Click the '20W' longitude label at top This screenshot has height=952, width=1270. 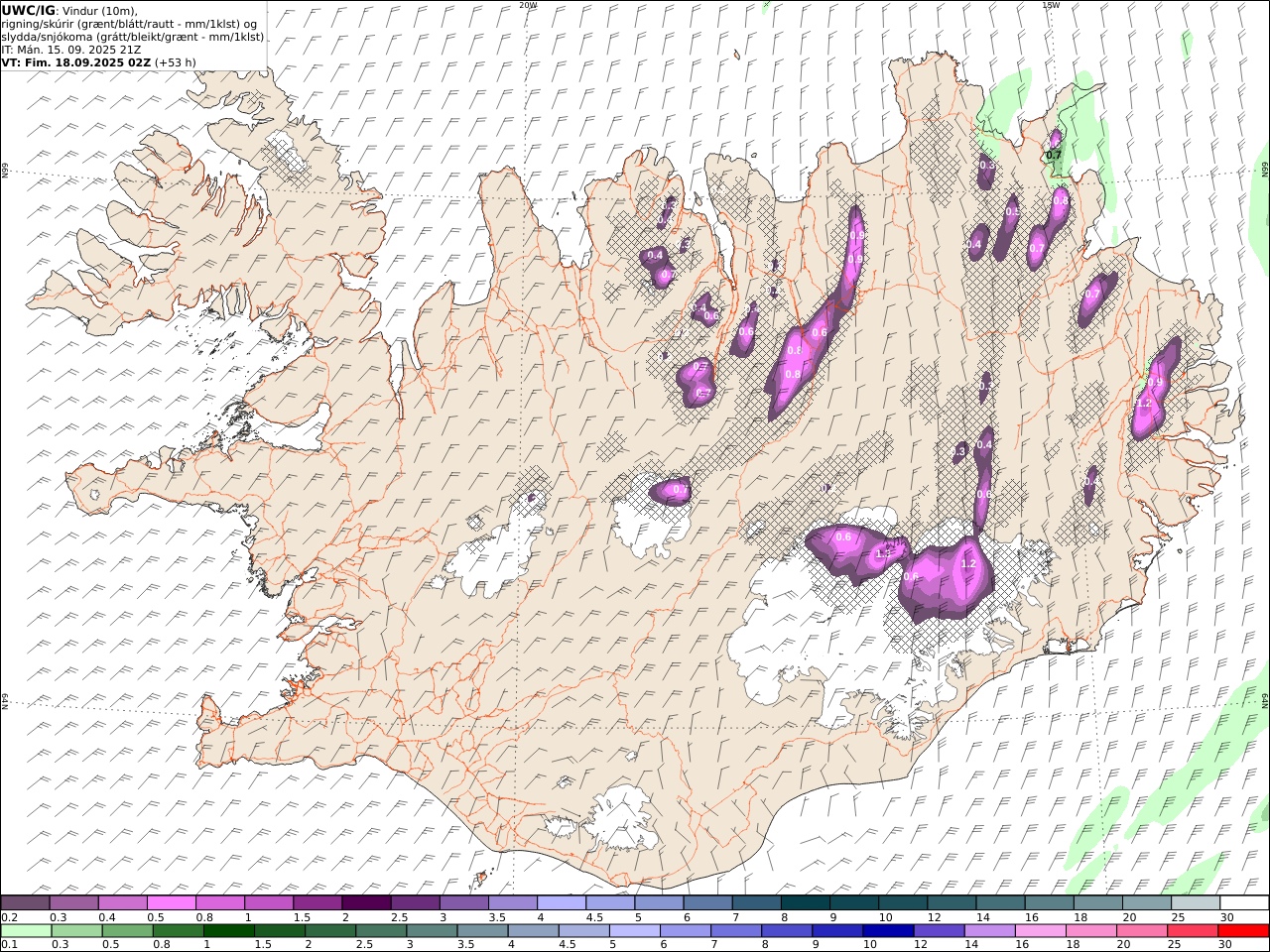pyautogui.click(x=528, y=5)
